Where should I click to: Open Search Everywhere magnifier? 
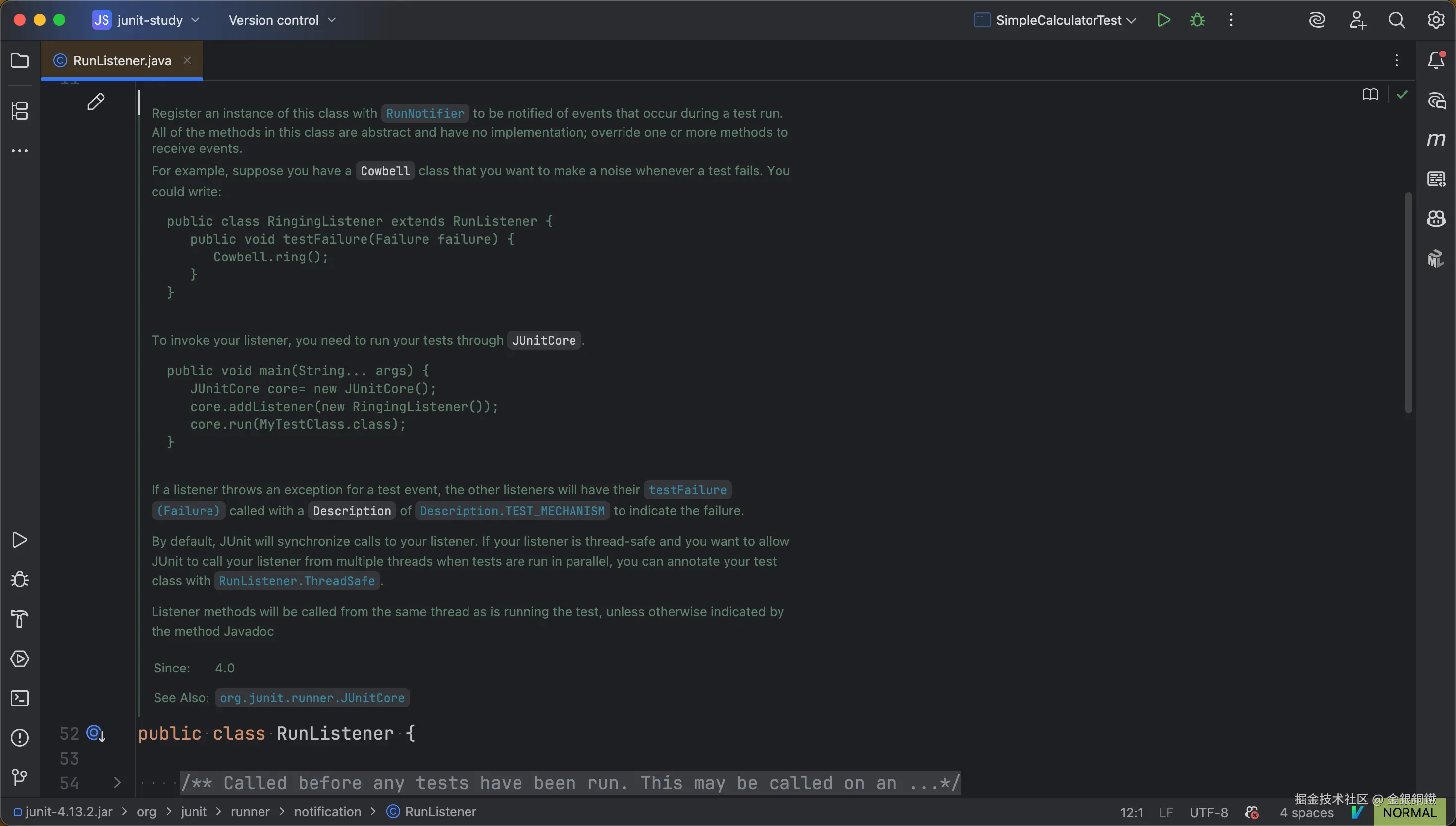[x=1397, y=20]
